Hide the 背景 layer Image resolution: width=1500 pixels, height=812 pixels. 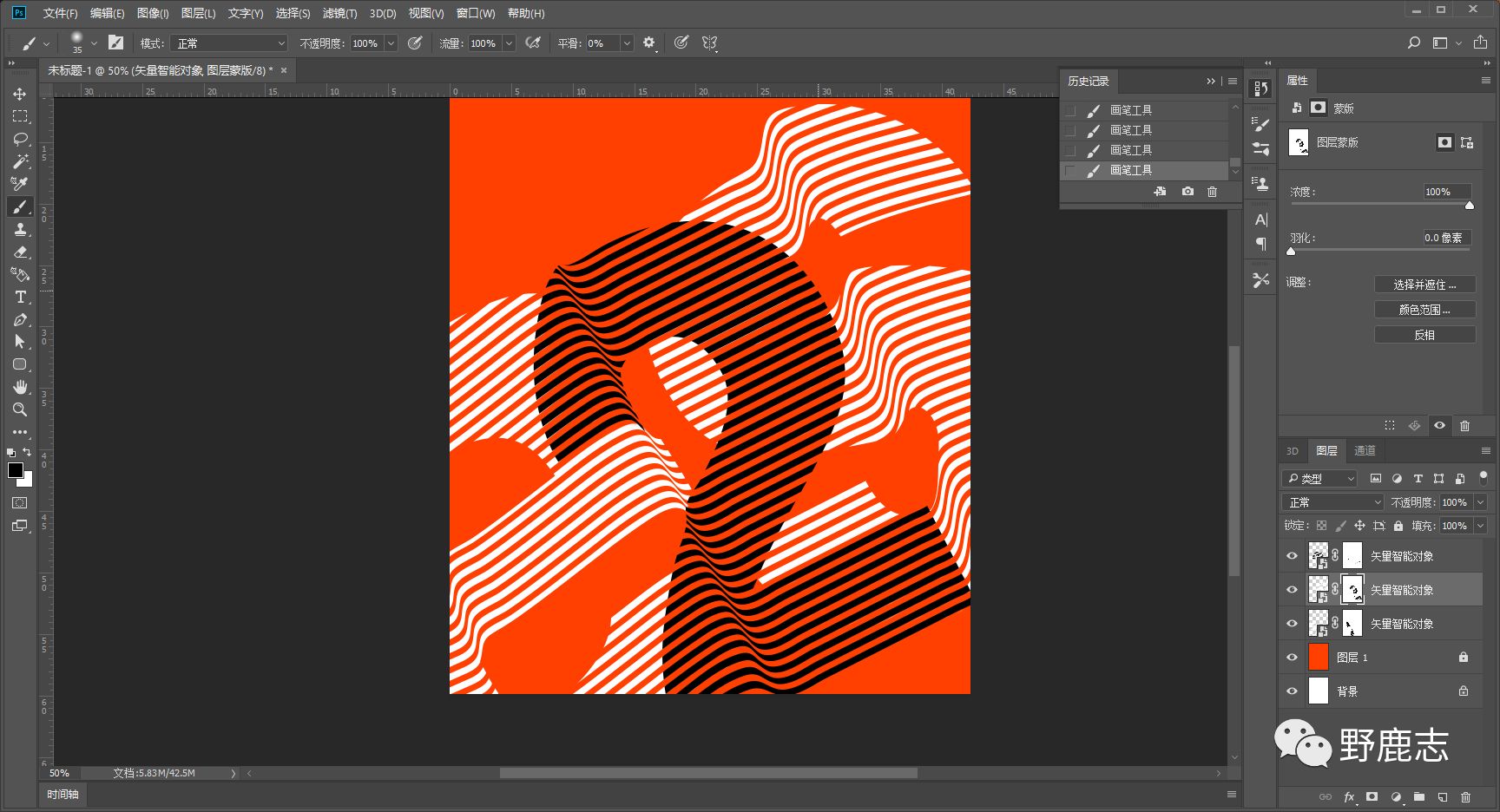(x=1292, y=691)
